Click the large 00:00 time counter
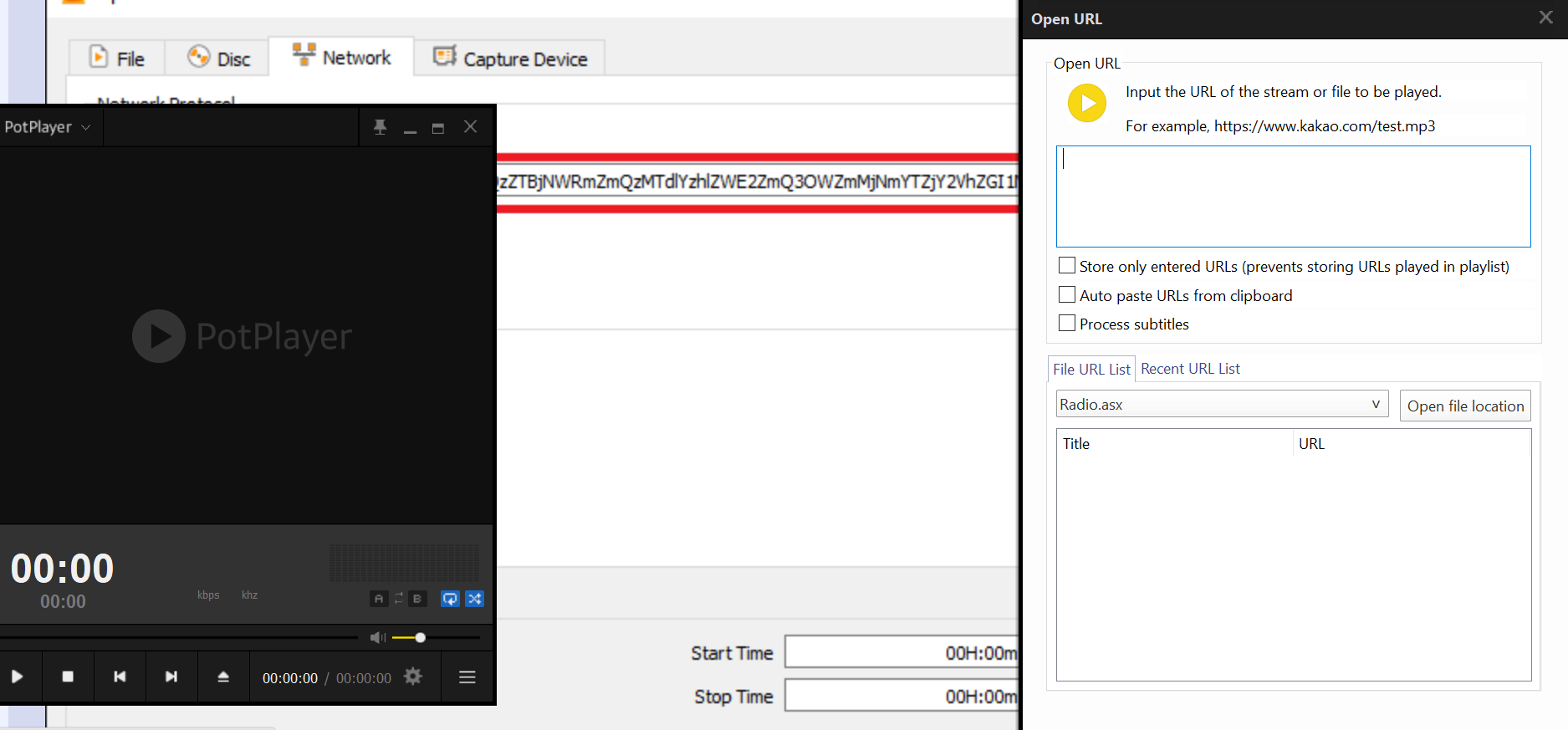Screen dimensions: 1568x730 pyautogui.click(x=63, y=569)
